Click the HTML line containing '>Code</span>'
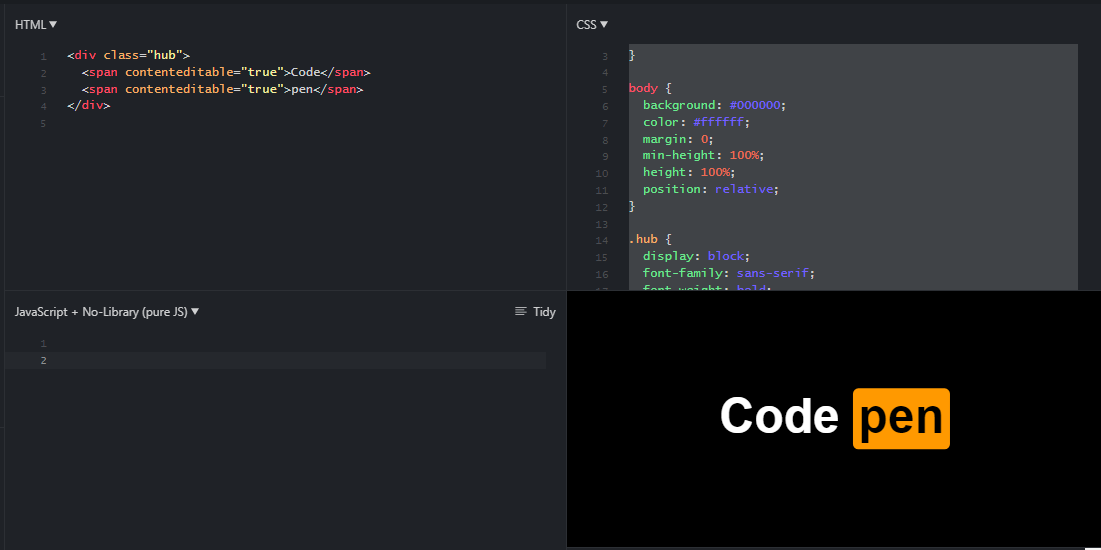1101x550 pixels. point(226,72)
